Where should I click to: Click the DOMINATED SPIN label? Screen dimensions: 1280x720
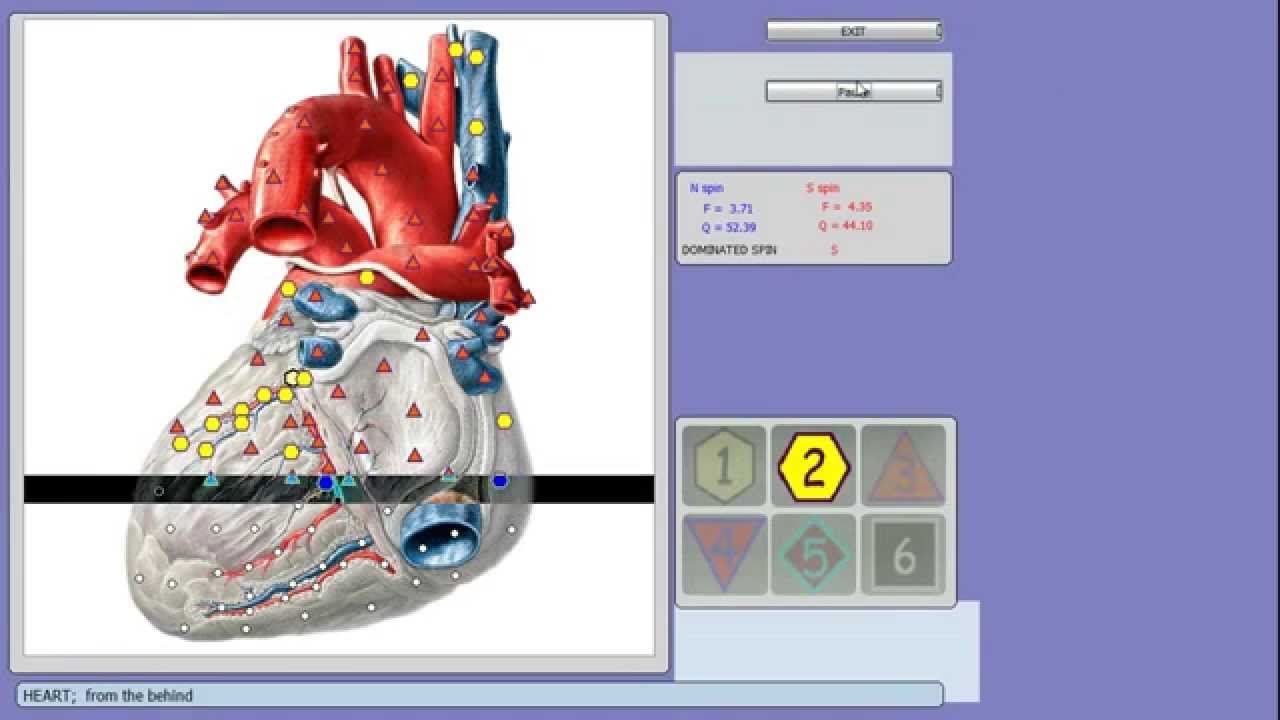(x=729, y=250)
